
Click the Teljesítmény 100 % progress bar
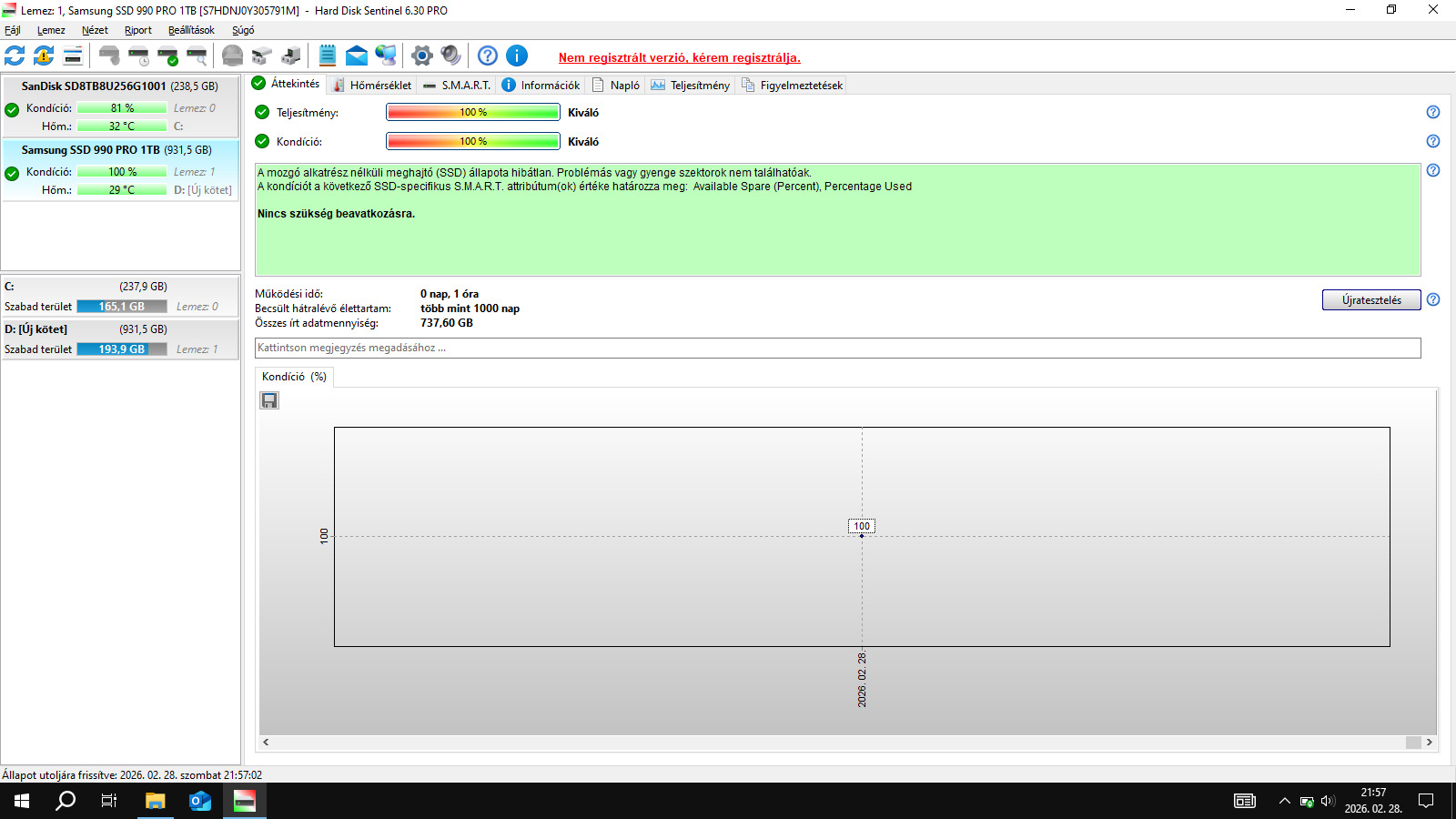pos(473,112)
